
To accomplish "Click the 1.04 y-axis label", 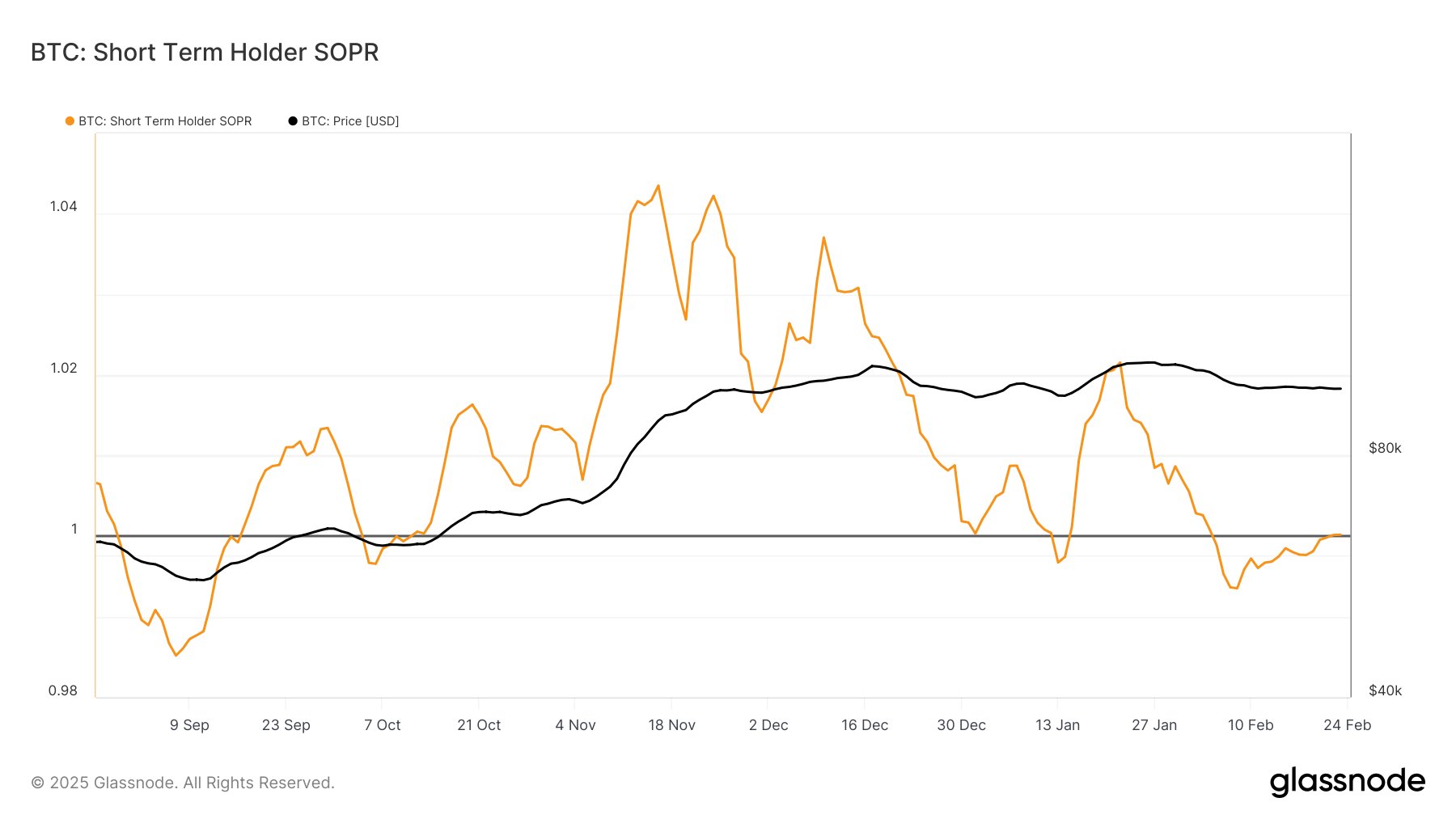I will click(64, 207).
